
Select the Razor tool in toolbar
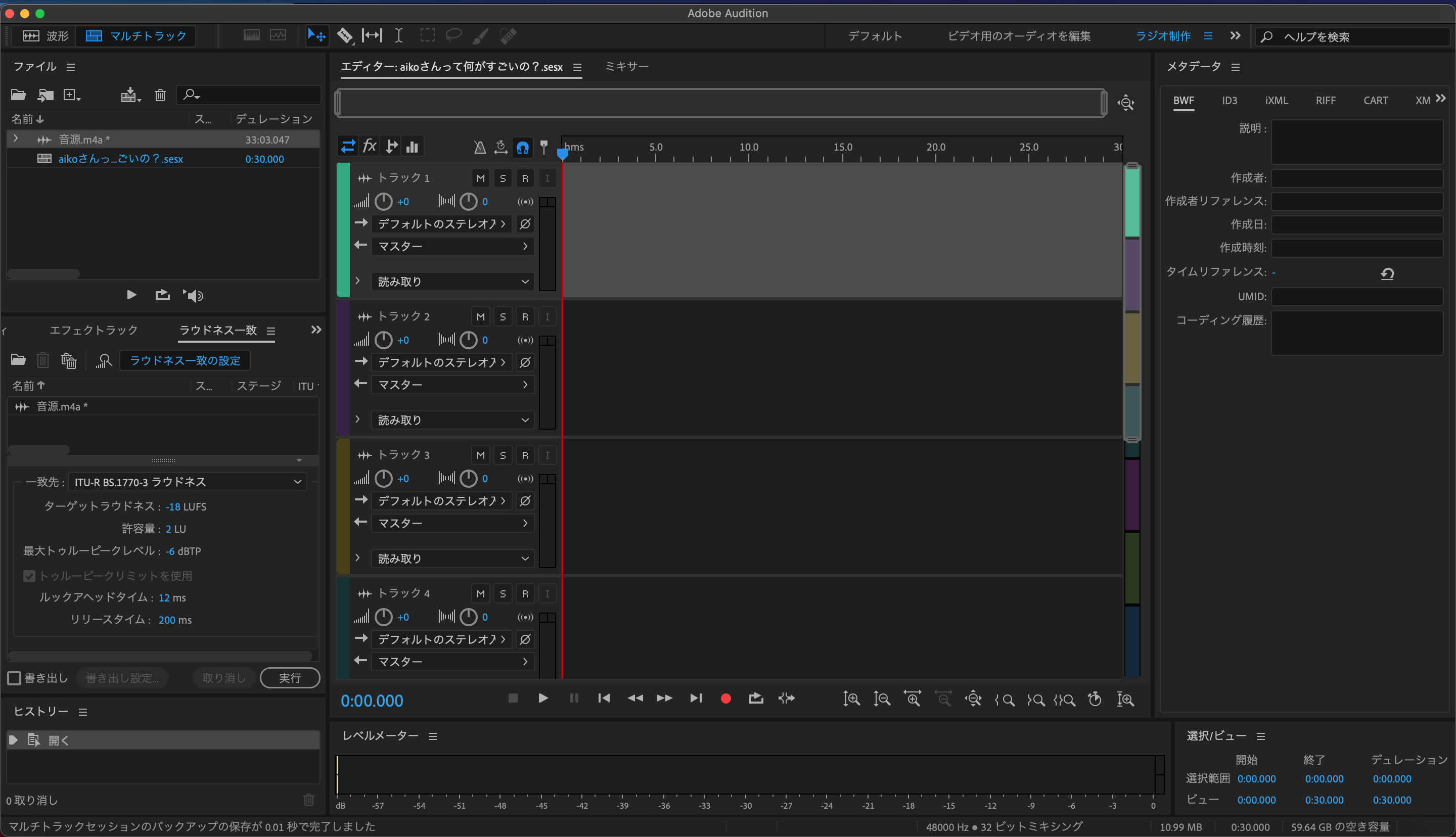click(x=344, y=36)
